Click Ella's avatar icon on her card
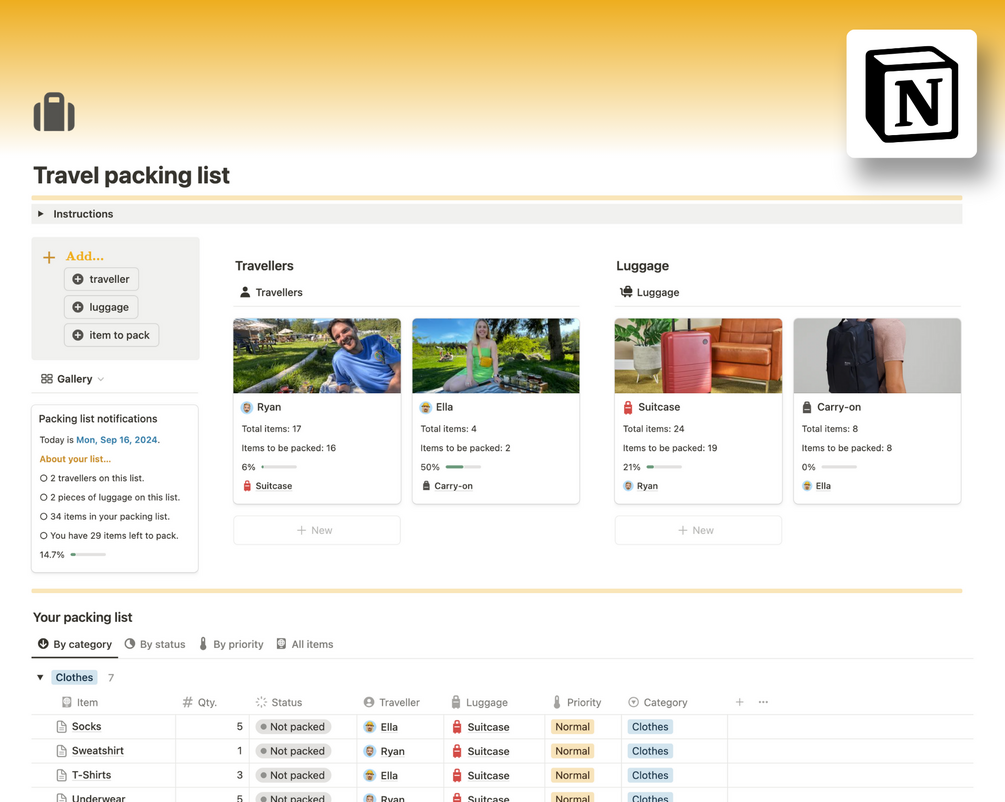Image resolution: width=1005 pixels, height=802 pixels. [426, 407]
